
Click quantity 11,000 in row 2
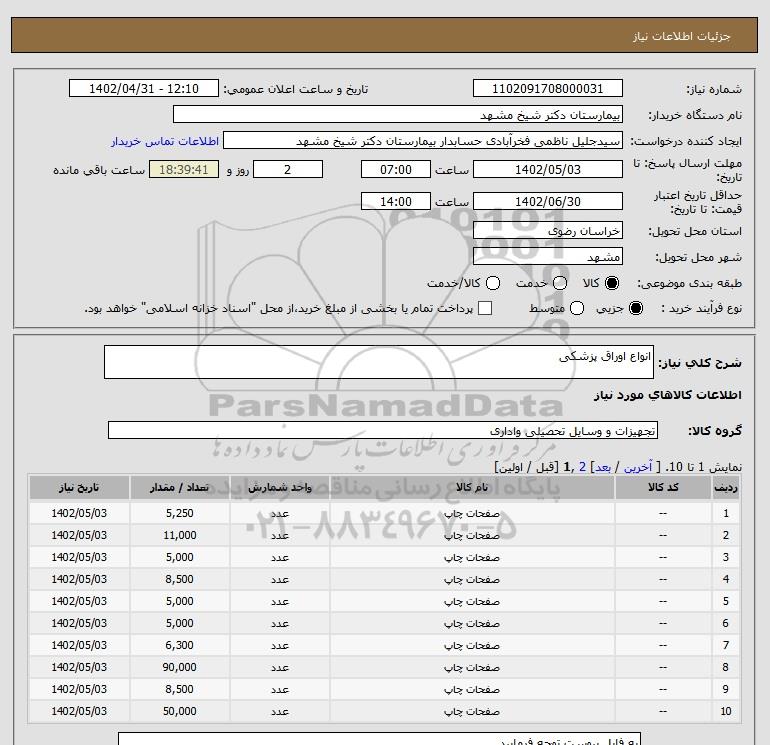179,535
